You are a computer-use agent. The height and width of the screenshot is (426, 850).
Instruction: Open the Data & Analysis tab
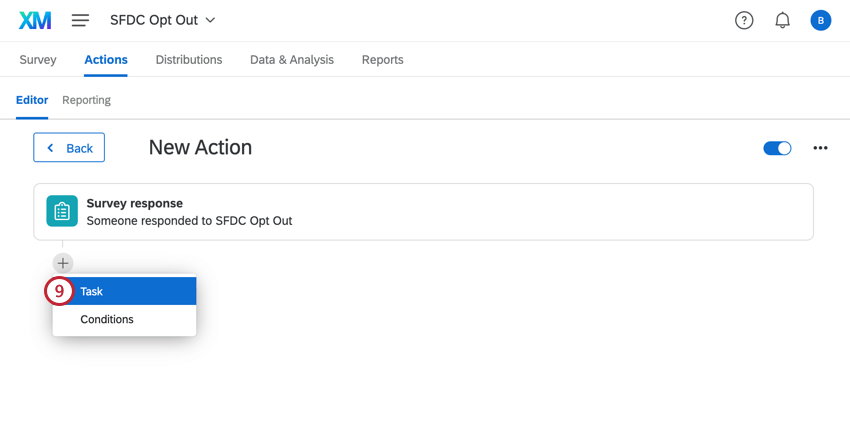click(x=292, y=60)
